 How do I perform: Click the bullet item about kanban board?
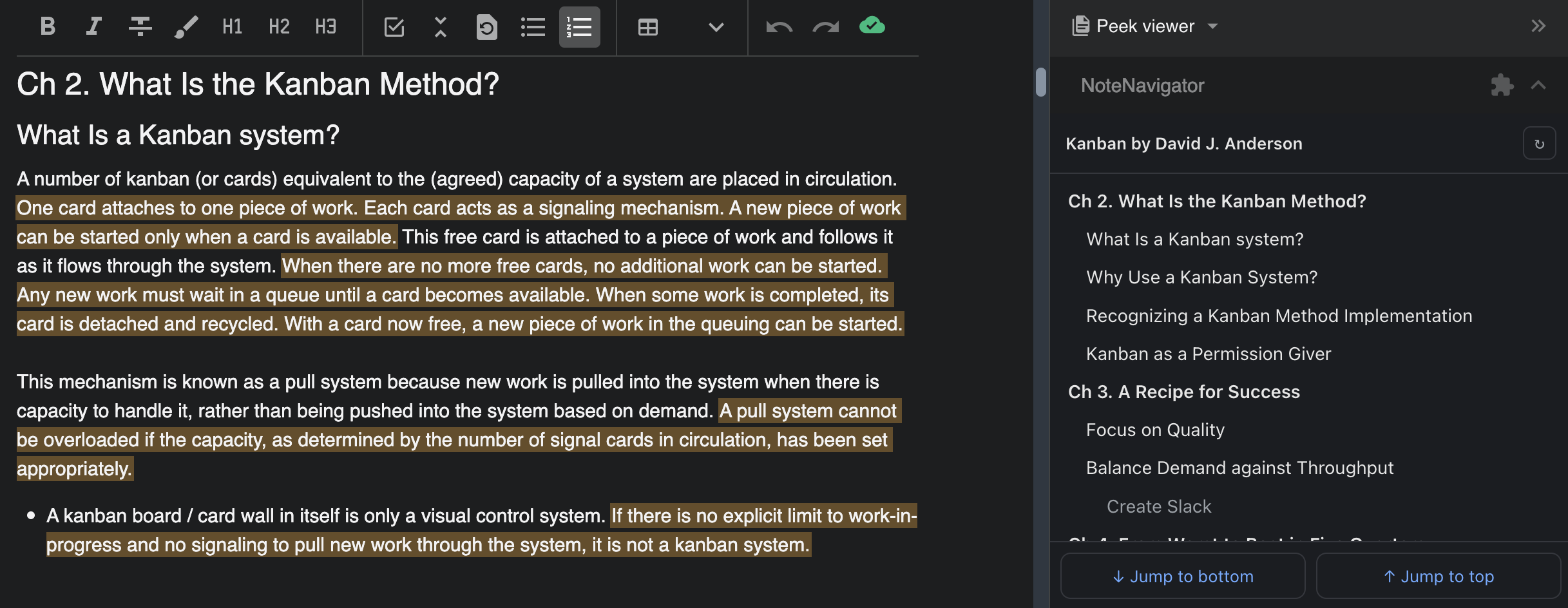point(481,530)
